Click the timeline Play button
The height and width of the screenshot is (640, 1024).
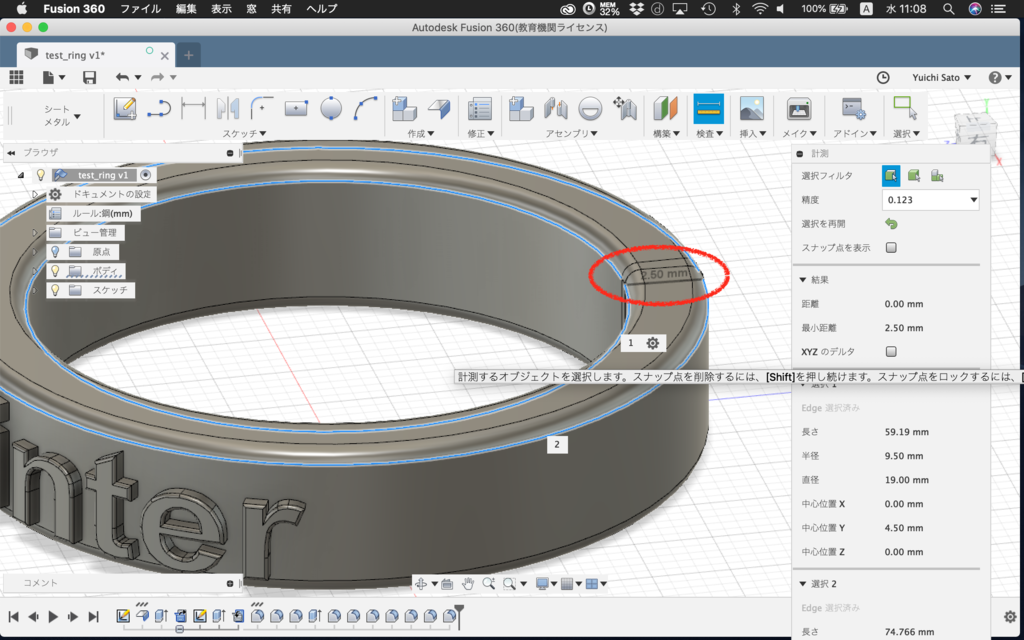54,616
